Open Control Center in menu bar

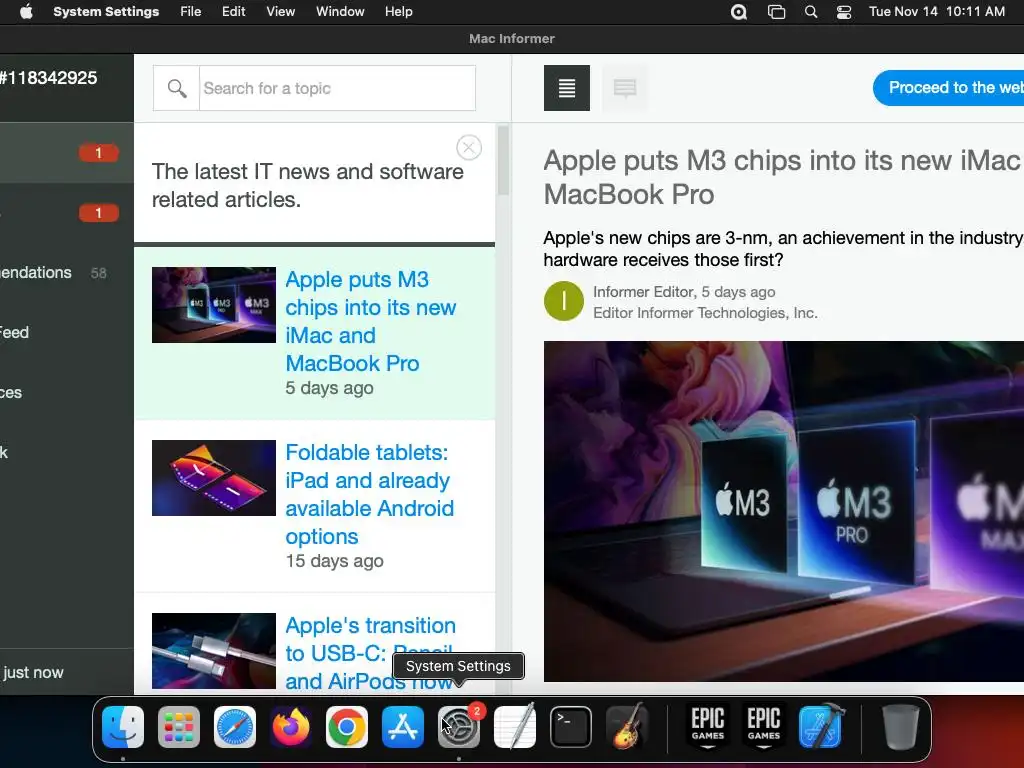[x=844, y=12]
